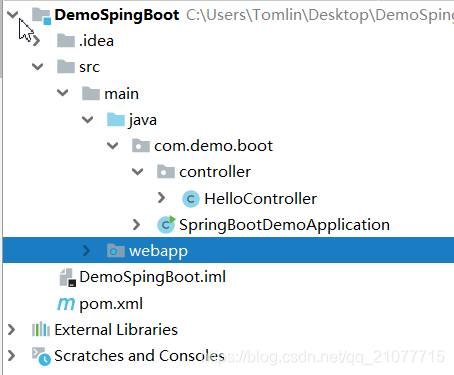Click the Scratches and Consoles clock icon

click(x=41, y=356)
